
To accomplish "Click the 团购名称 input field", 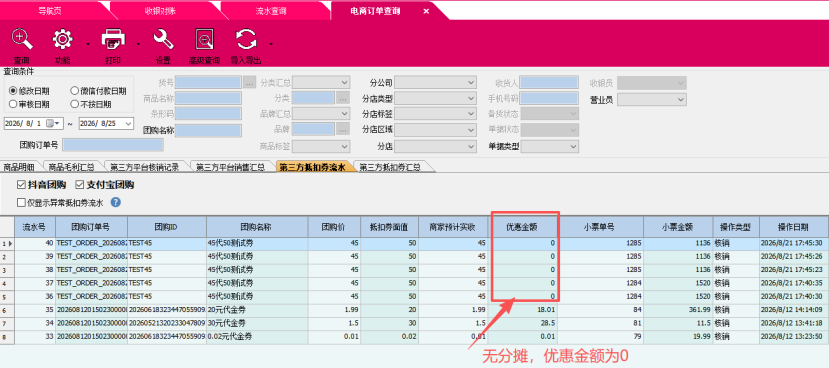I will (x=209, y=130).
